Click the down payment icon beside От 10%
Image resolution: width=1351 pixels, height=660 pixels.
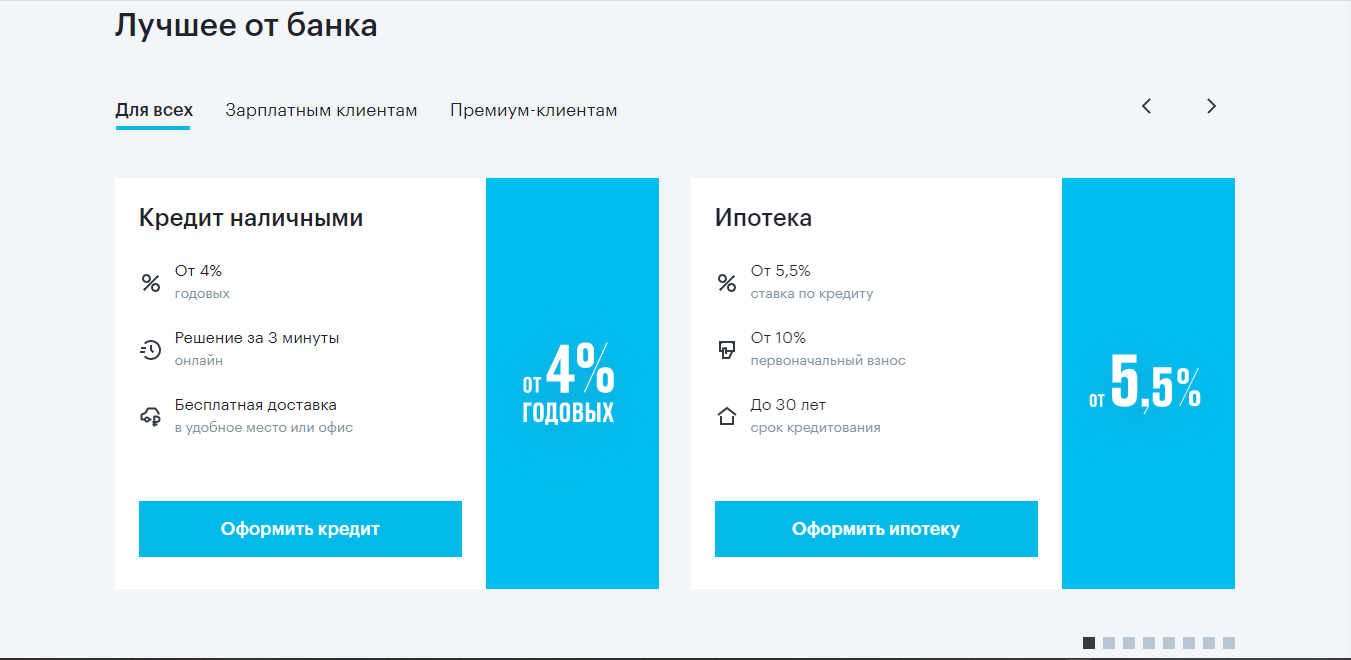pyautogui.click(x=727, y=350)
